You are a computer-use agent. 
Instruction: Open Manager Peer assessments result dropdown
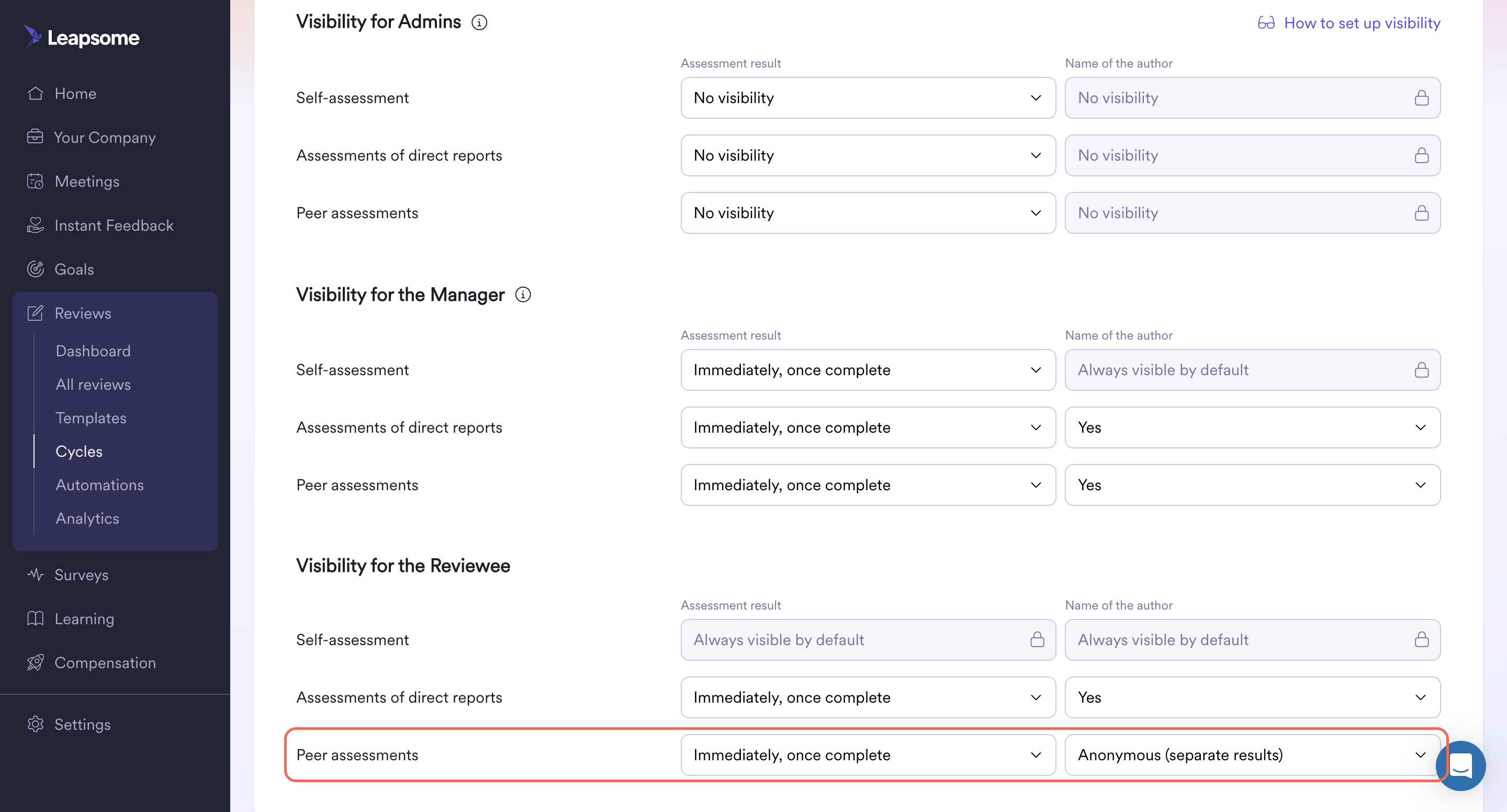[x=868, y=485]
